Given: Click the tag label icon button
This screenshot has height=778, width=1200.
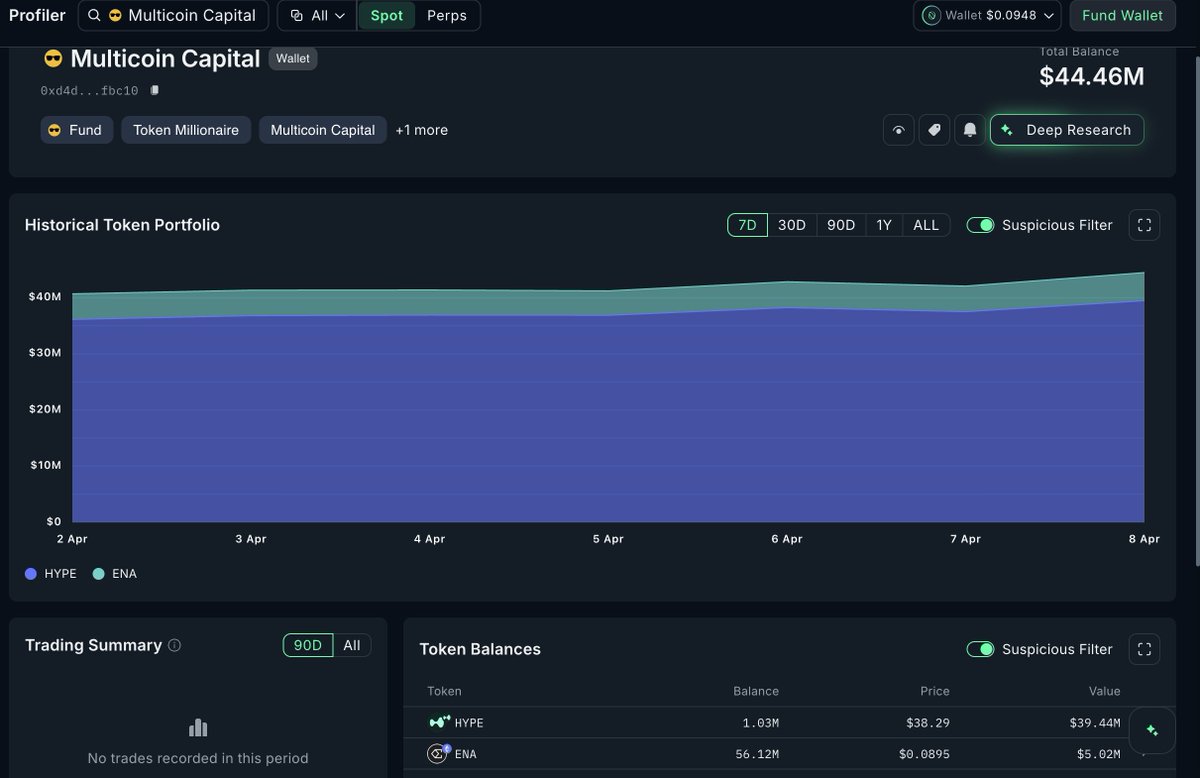Looking at the screenshot, I should point(934,130).
